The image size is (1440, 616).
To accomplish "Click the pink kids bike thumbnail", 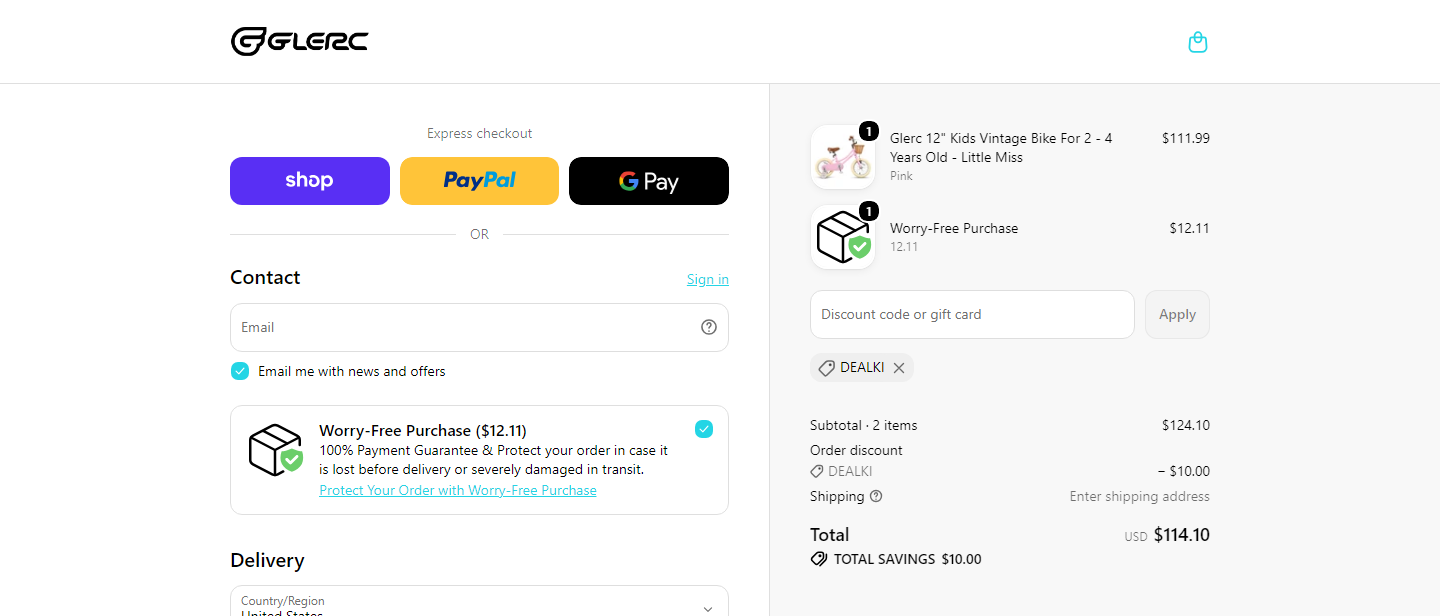I will tap(843, 157).
